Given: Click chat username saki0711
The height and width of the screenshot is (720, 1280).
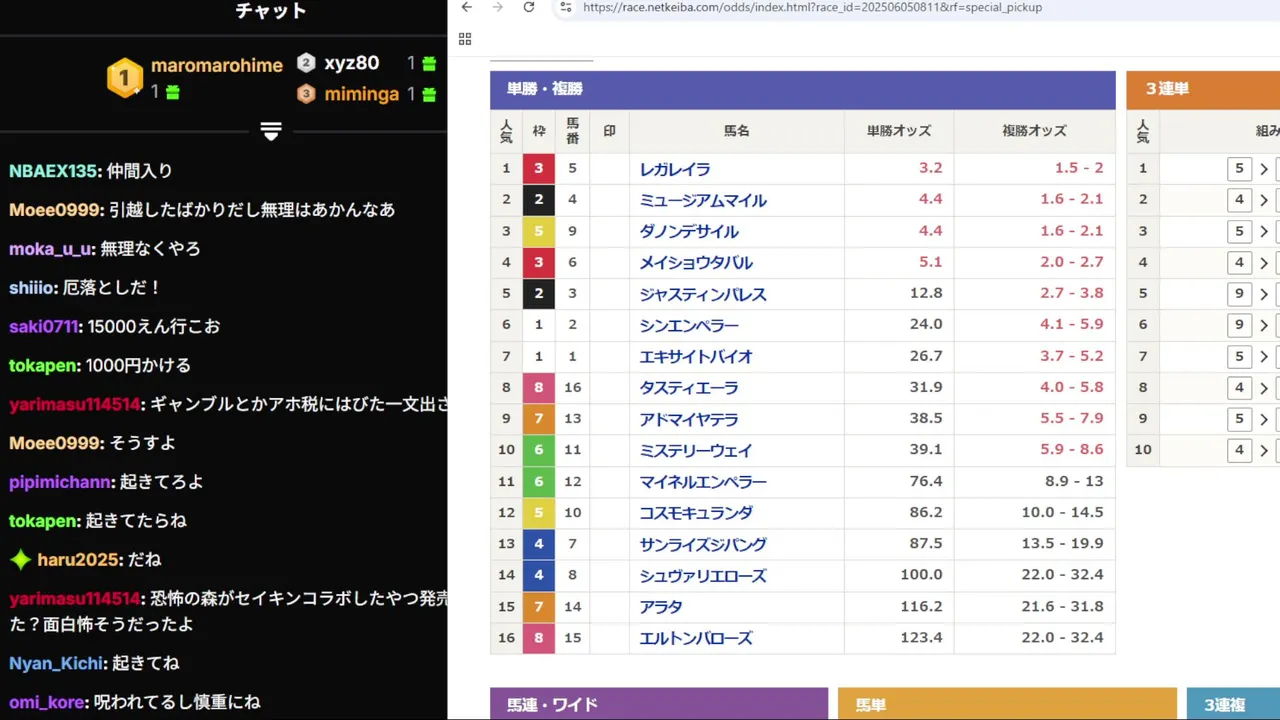Looking at the screenshot, I should [x=43, y=327].
